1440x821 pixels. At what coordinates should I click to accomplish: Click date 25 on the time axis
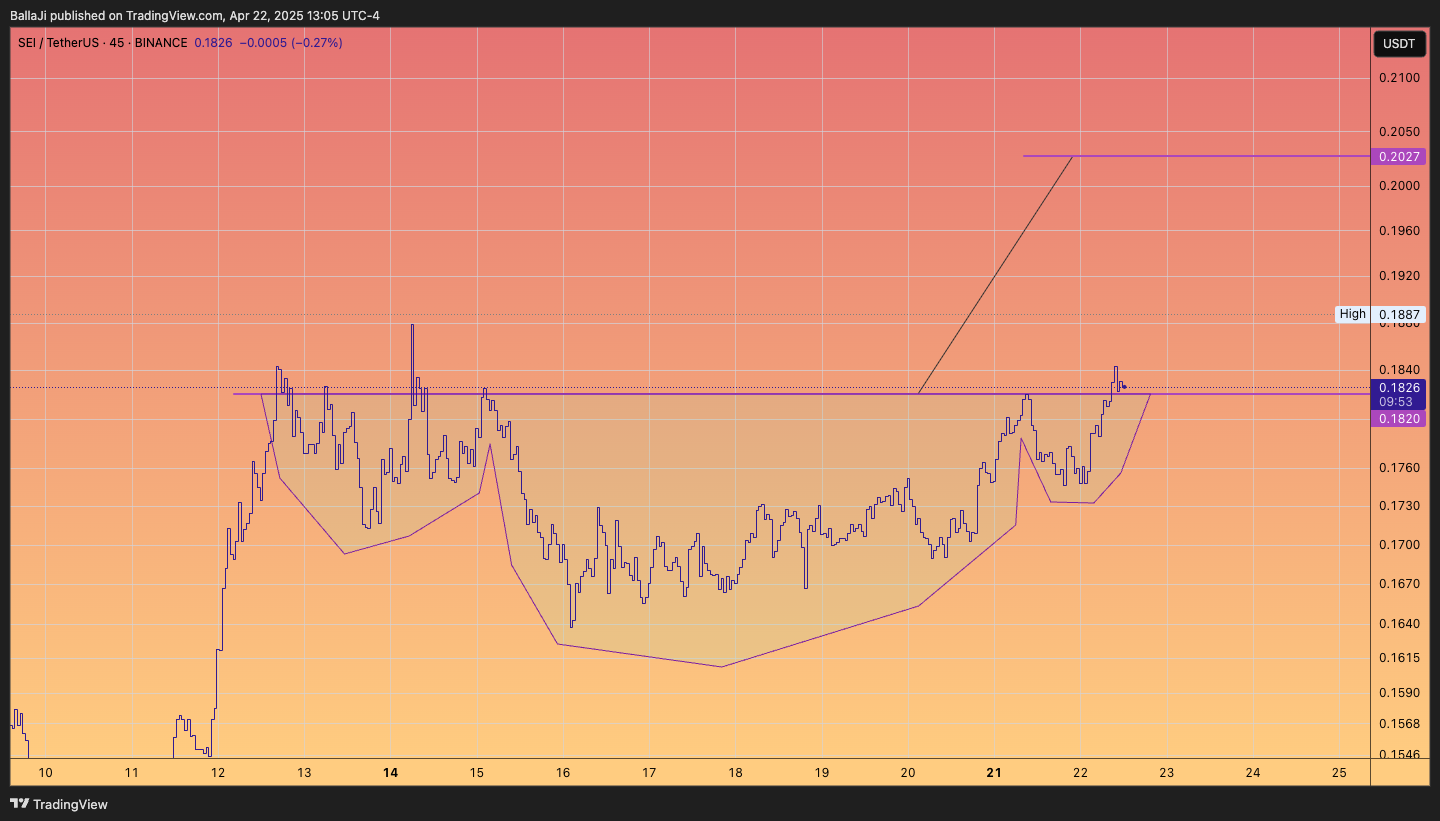pyautogui.click(x=1340, y=772)
